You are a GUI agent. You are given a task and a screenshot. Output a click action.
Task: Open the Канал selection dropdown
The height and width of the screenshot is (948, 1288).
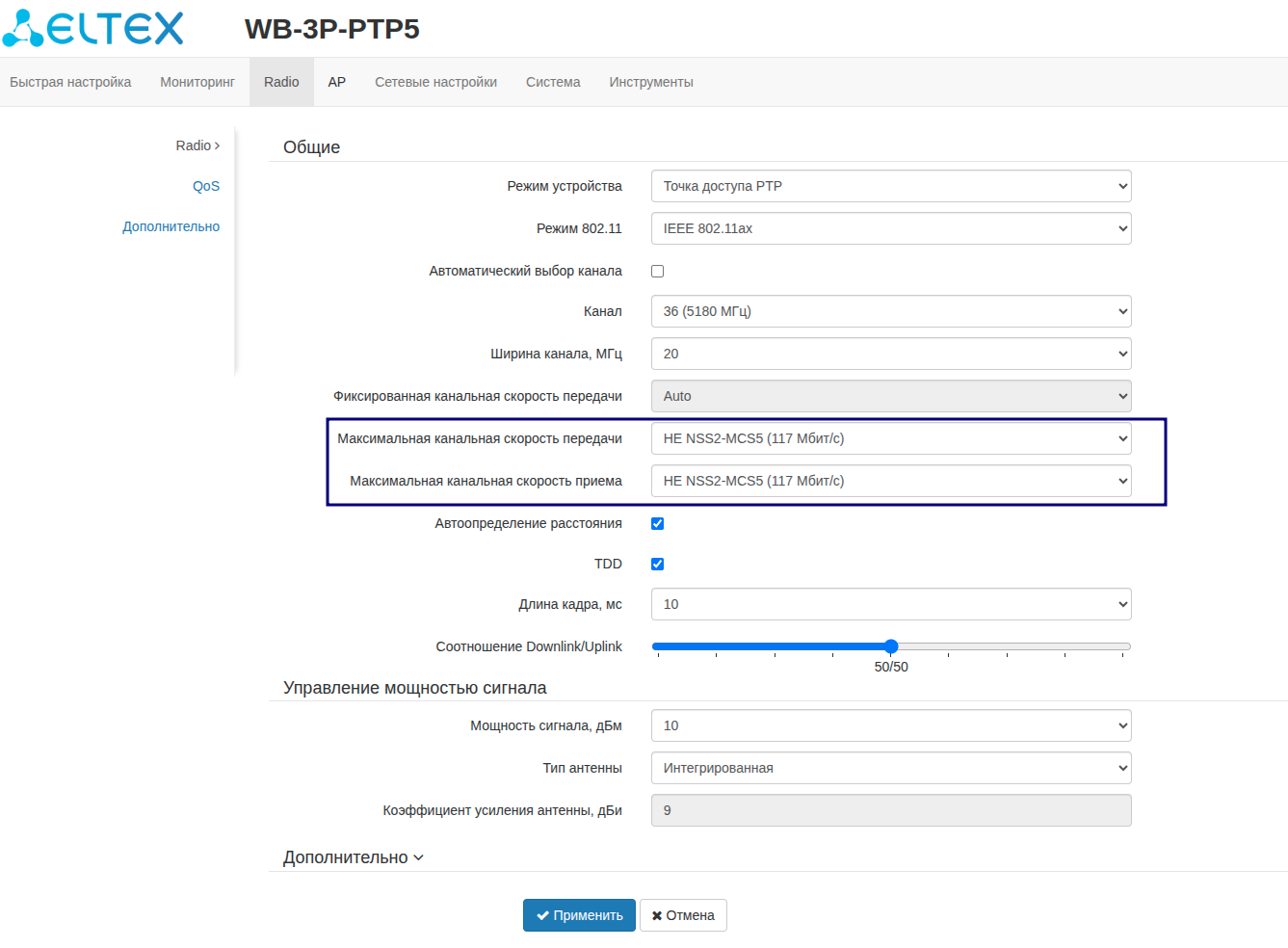point(891,311)
